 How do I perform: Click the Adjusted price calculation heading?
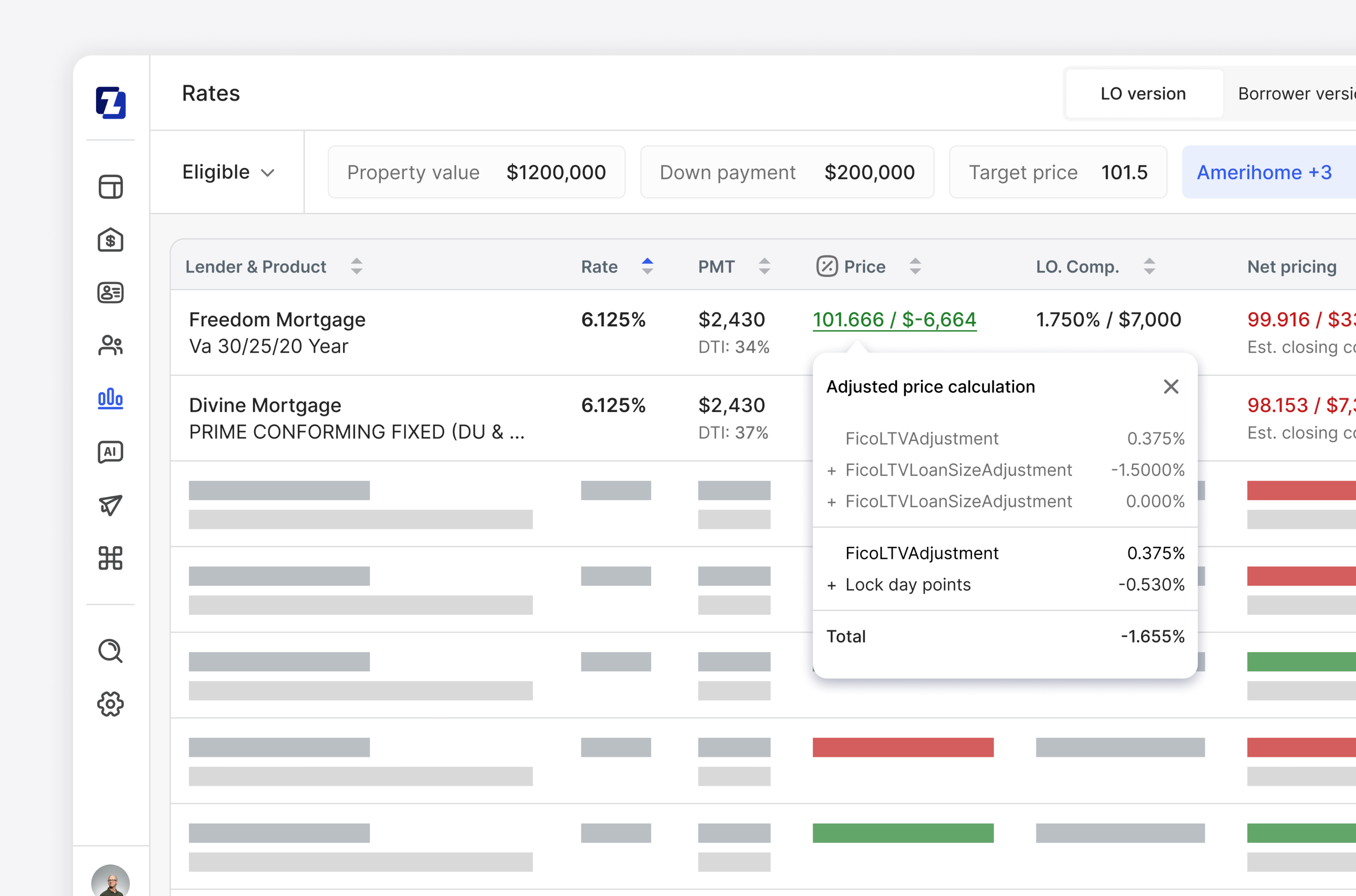(931, 387)
